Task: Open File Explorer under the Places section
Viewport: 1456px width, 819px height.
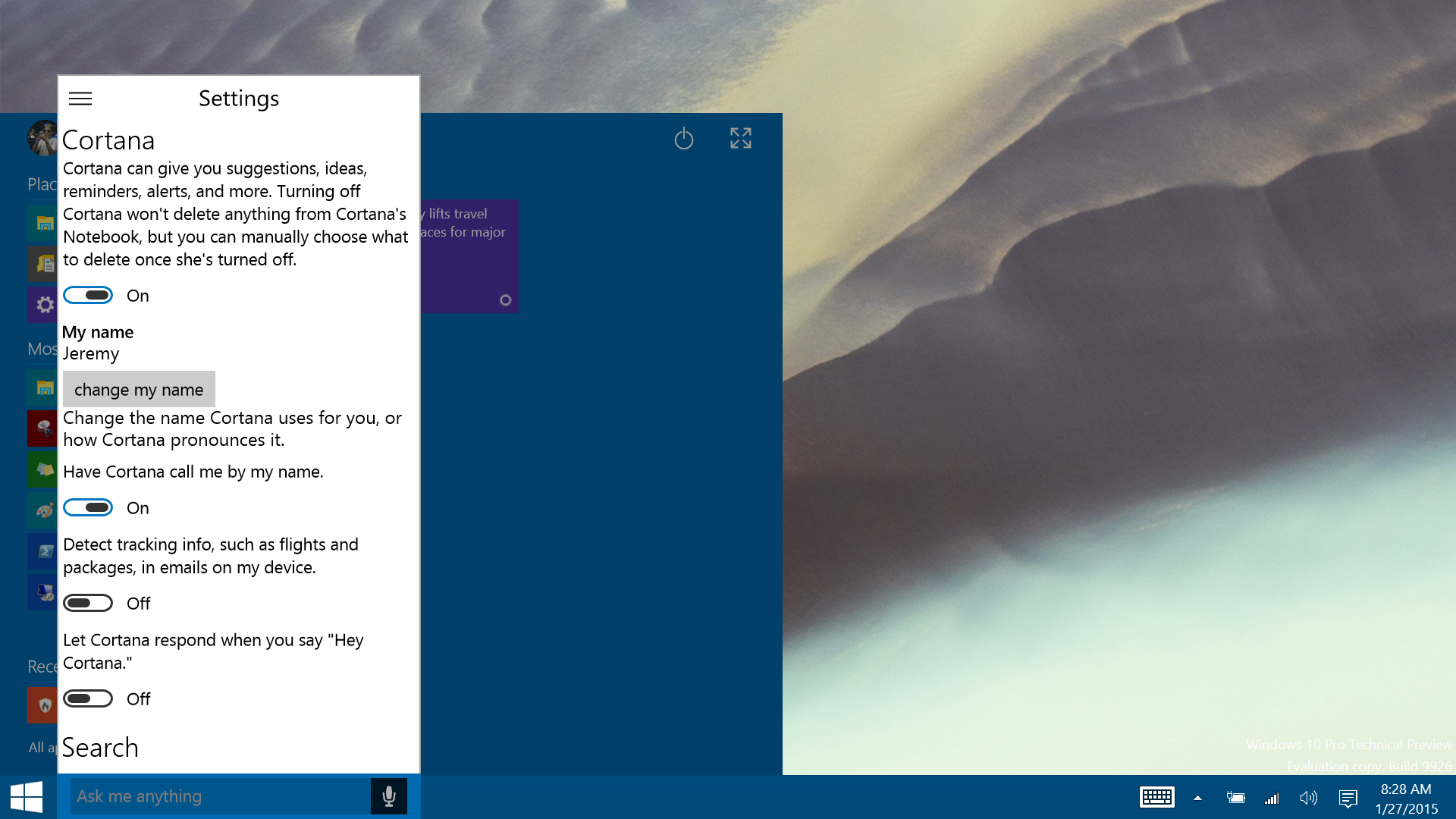Action: tap(43, 223)
